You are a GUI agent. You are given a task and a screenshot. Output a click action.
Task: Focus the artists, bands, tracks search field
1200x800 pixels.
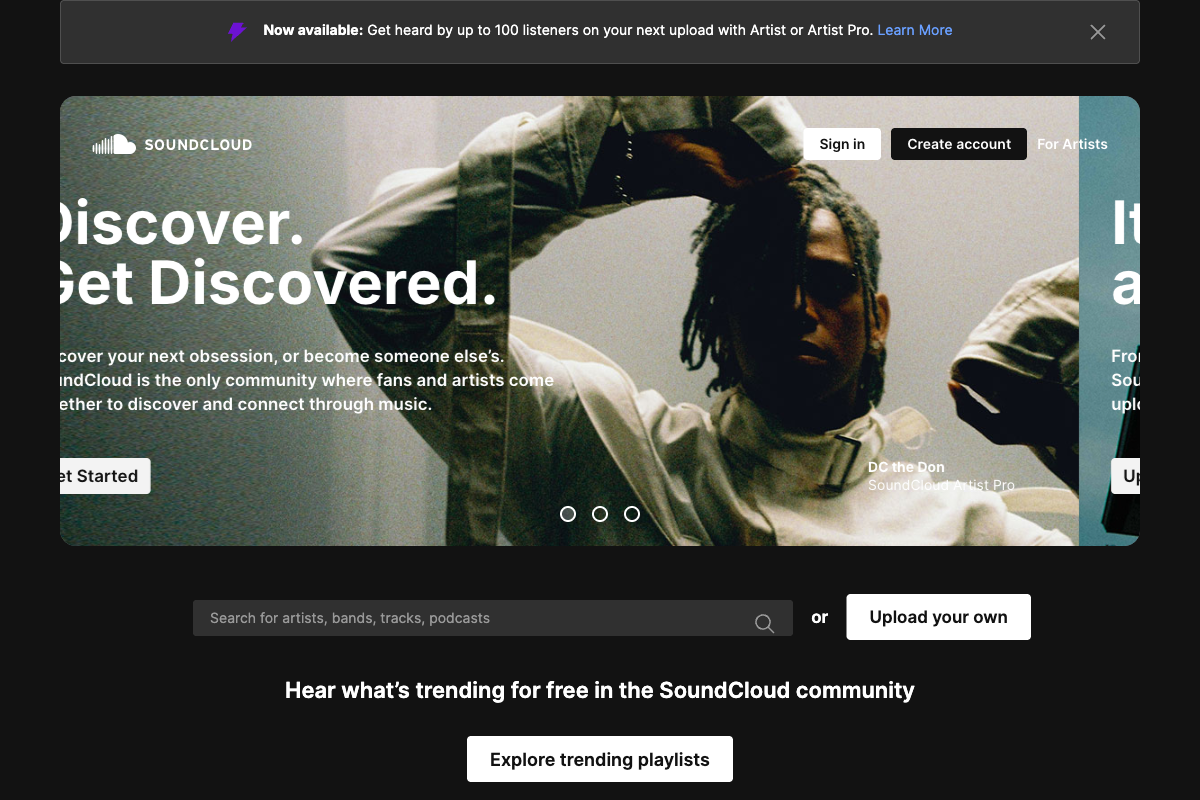pyautogui.click(x=493, y=618)
